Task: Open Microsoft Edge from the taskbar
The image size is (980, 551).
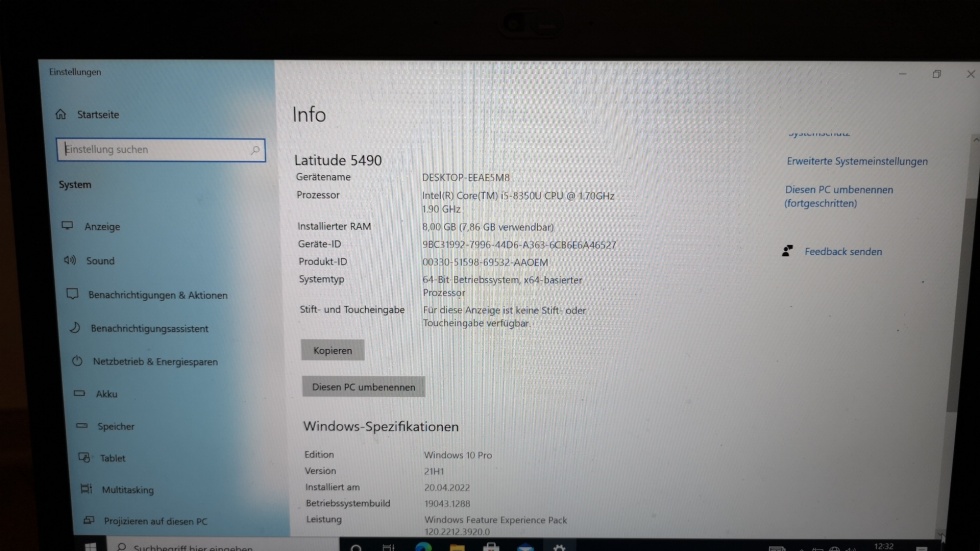Action: 423,547
